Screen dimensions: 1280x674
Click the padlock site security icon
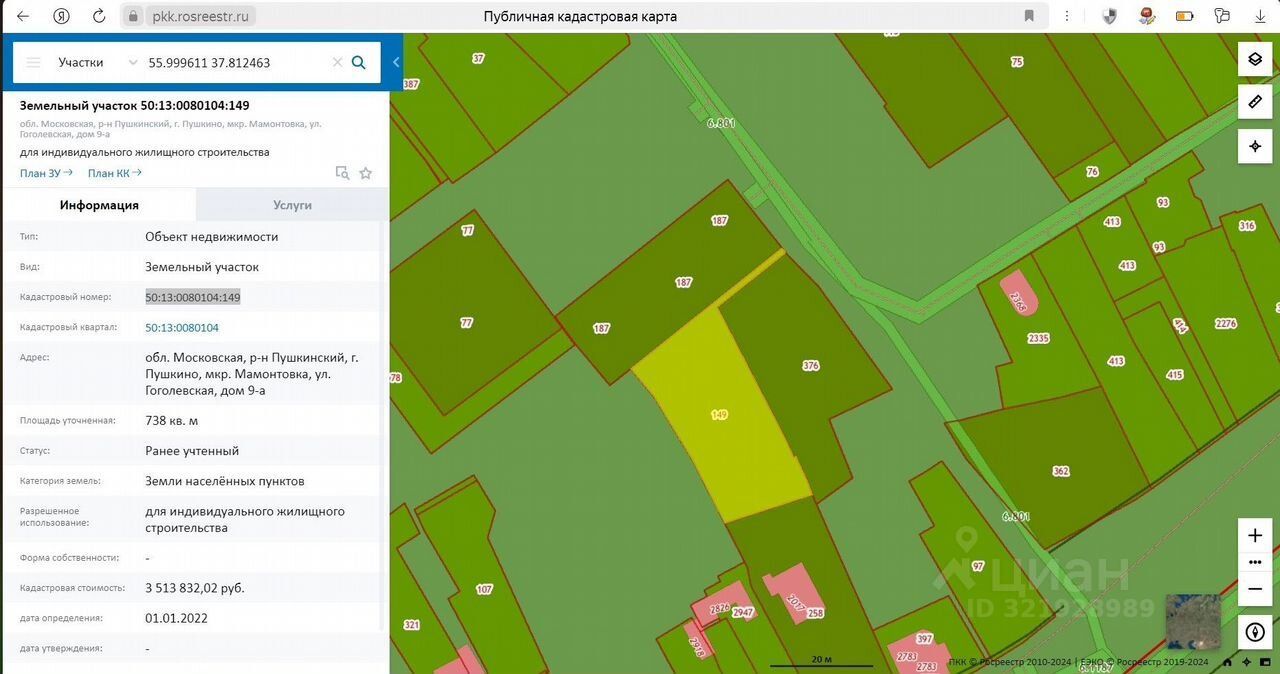pos(135,16)
